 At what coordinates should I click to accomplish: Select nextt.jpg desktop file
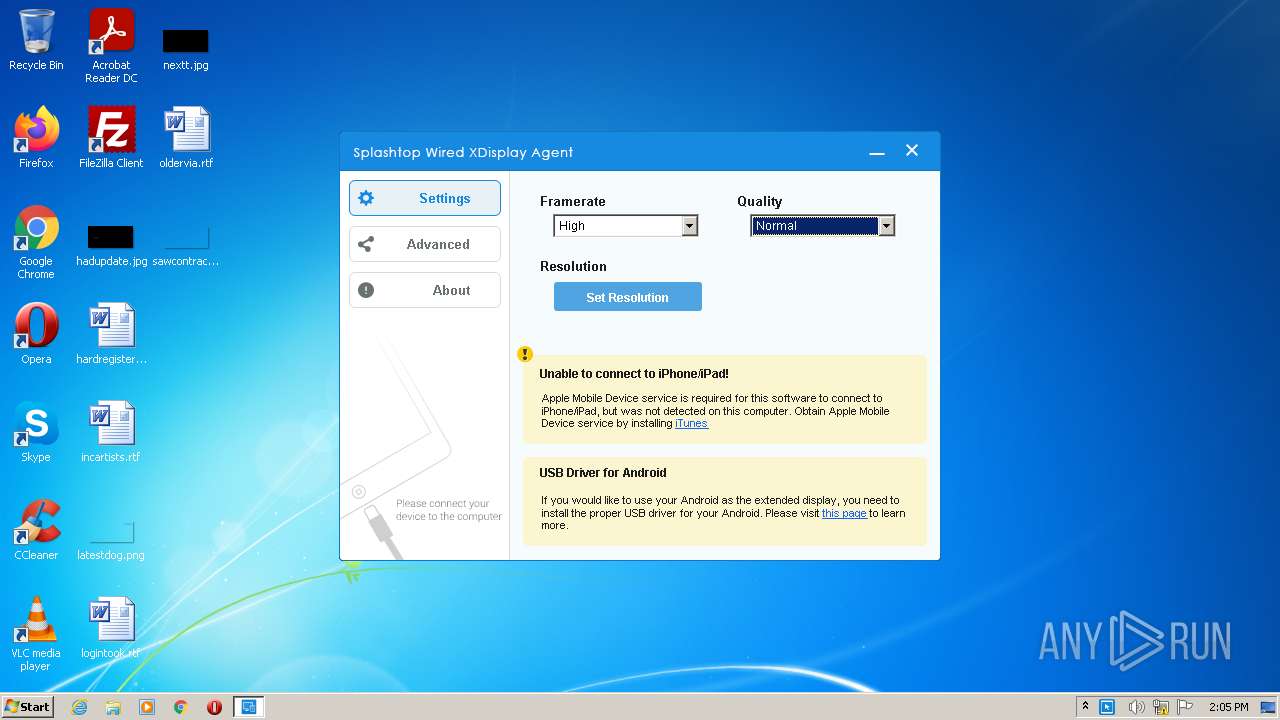186,47
